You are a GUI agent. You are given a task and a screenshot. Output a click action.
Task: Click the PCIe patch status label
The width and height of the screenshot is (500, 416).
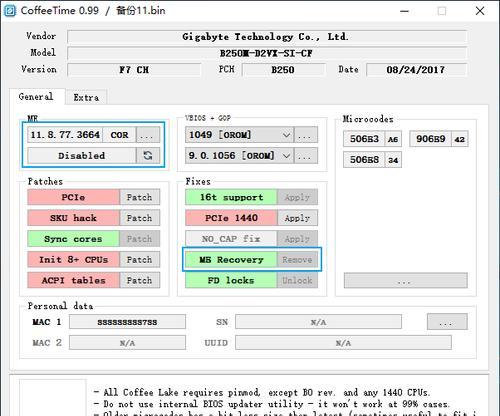(x=73, y=197)
